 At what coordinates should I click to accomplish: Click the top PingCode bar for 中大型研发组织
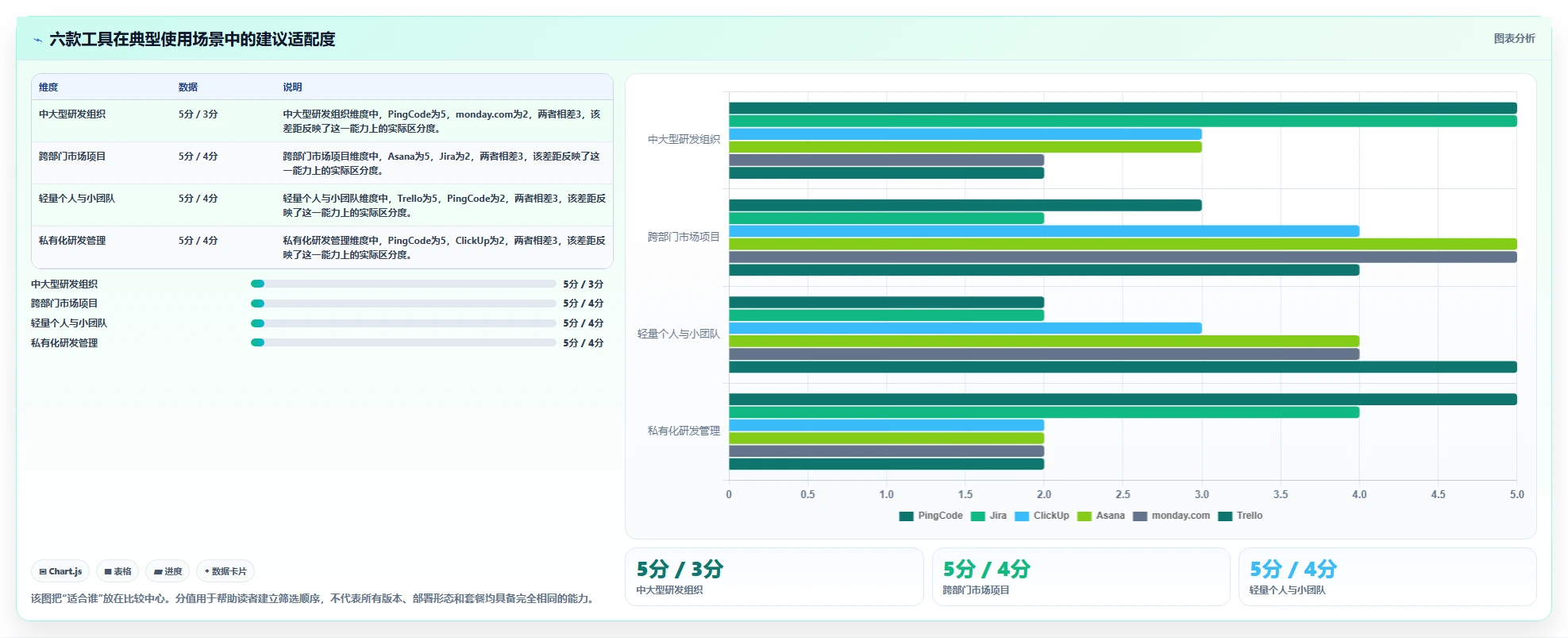coord(1123,108)
